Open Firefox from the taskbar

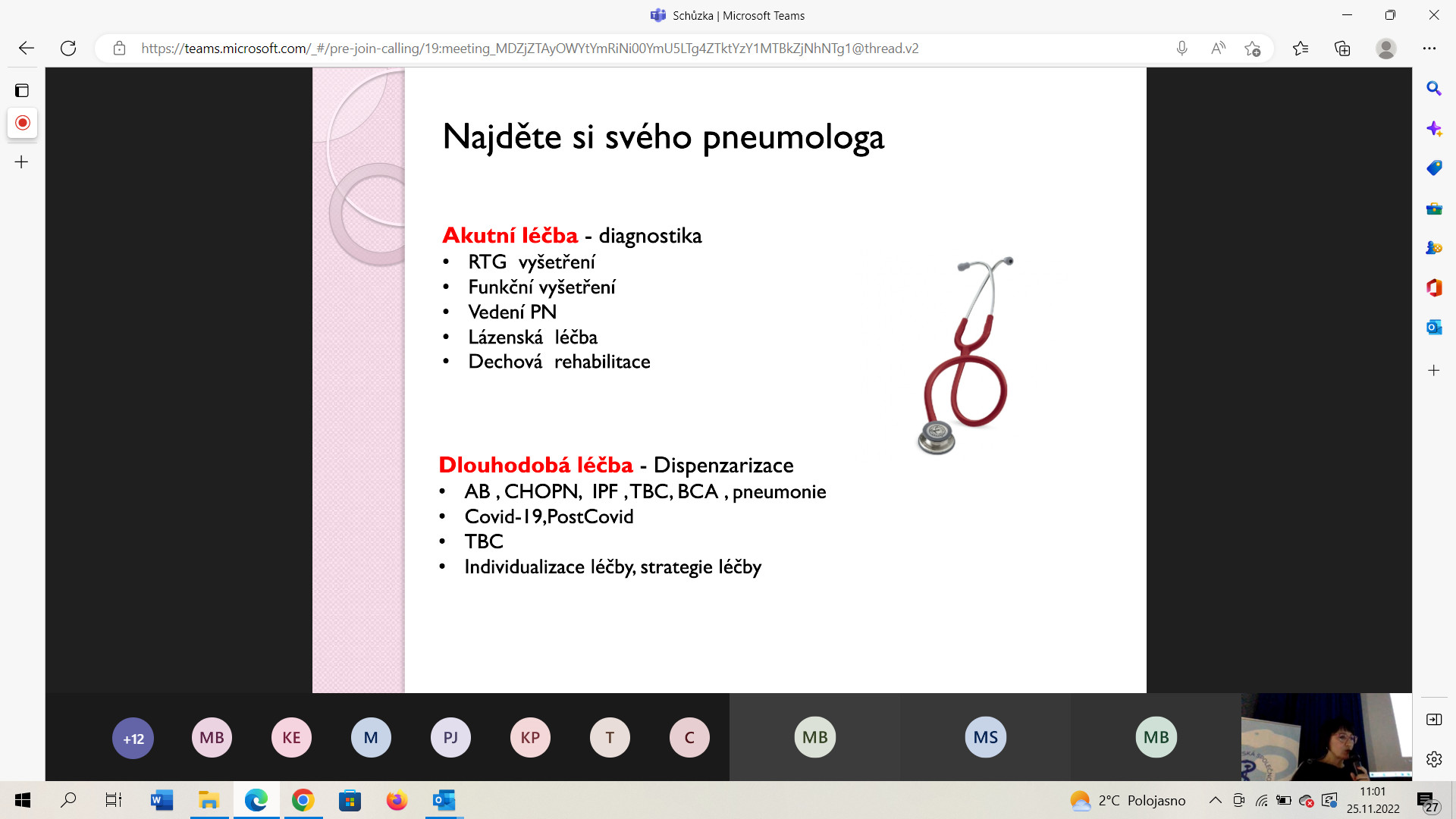click(397, 800)
